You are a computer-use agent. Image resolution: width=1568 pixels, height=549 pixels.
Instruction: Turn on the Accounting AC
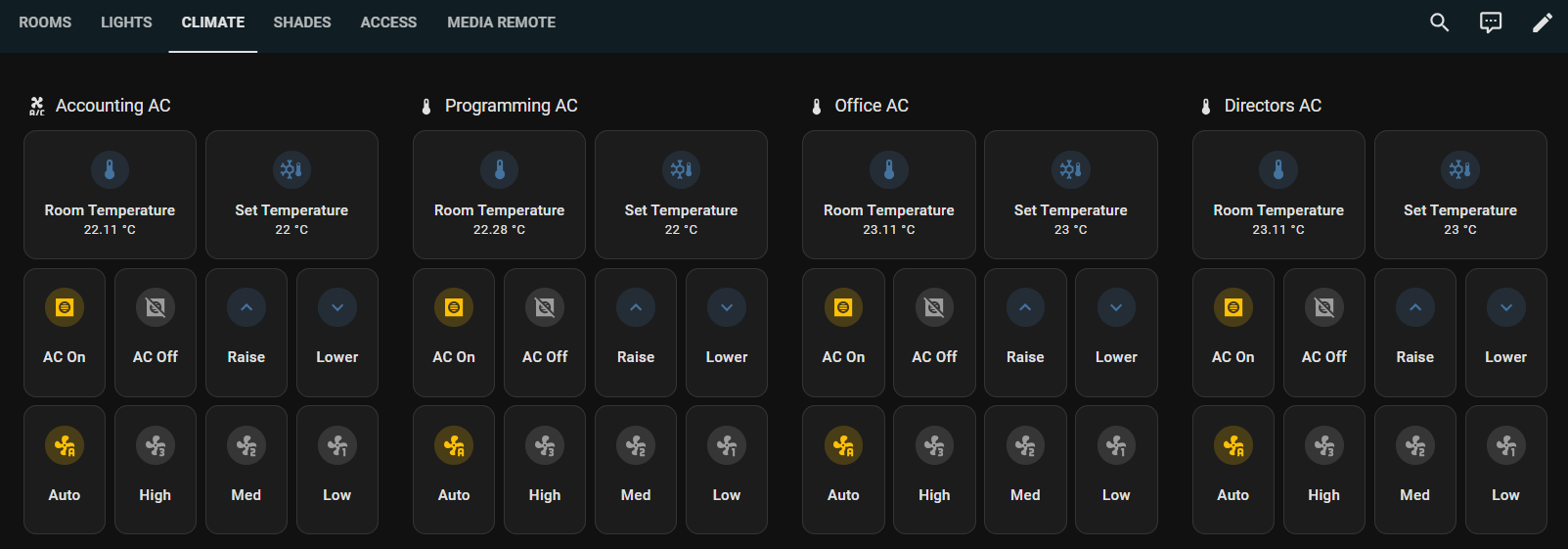(x=65, y=332)
